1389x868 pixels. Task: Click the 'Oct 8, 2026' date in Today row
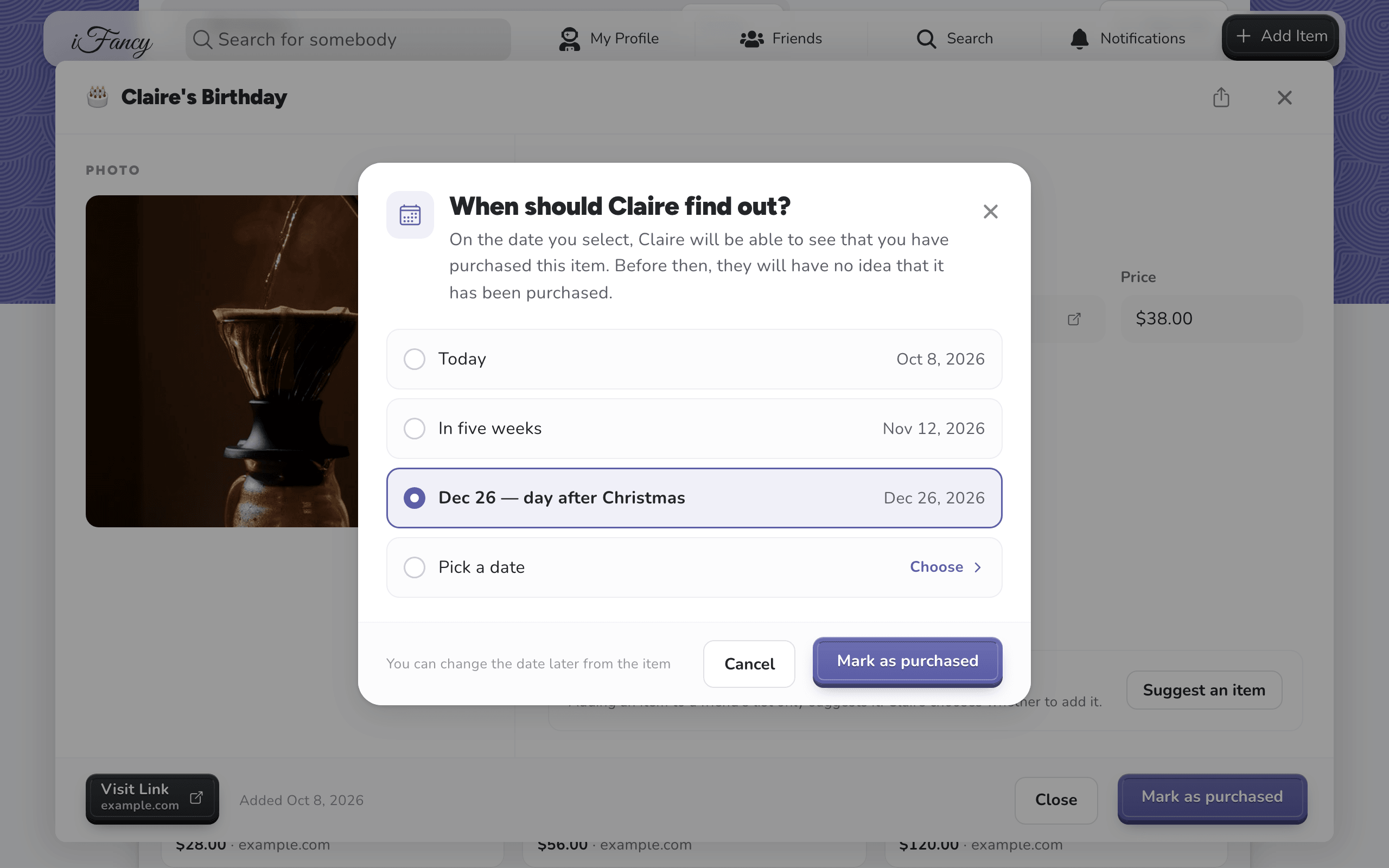click(940, 359)
